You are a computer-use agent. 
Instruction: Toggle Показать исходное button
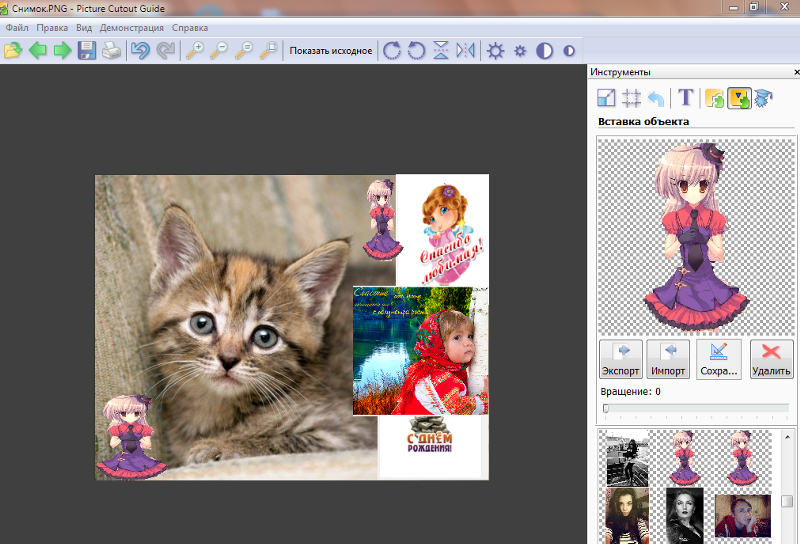coord(331,51)
